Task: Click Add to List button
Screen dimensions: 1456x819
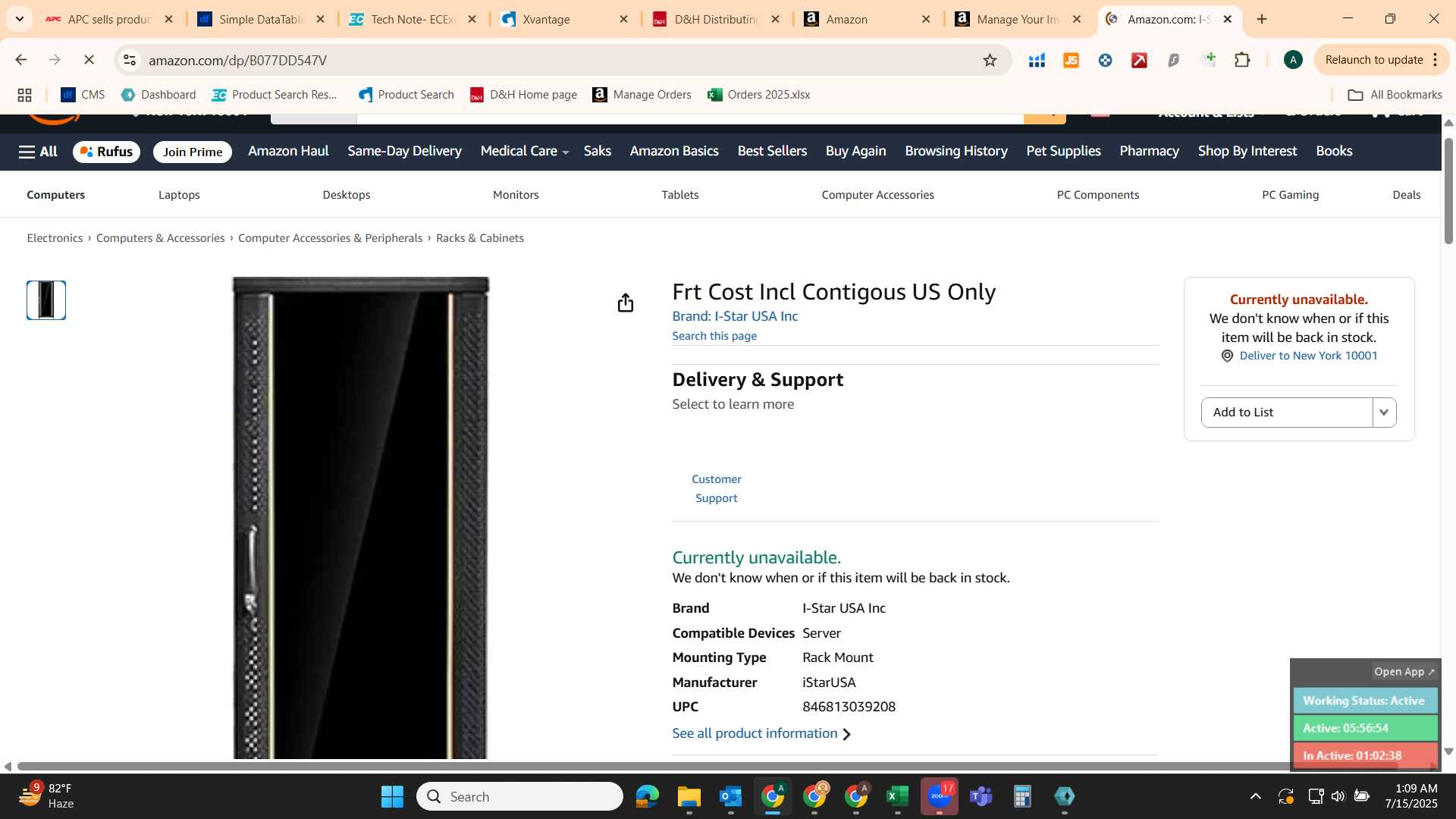Action: point(1287,413)
